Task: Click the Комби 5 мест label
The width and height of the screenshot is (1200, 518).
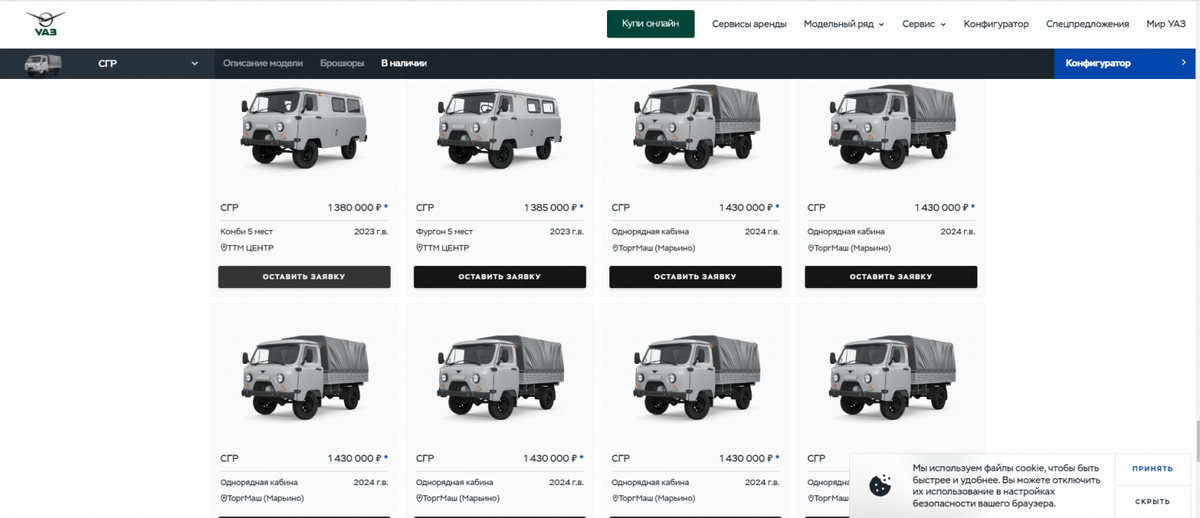Action: 246,231
